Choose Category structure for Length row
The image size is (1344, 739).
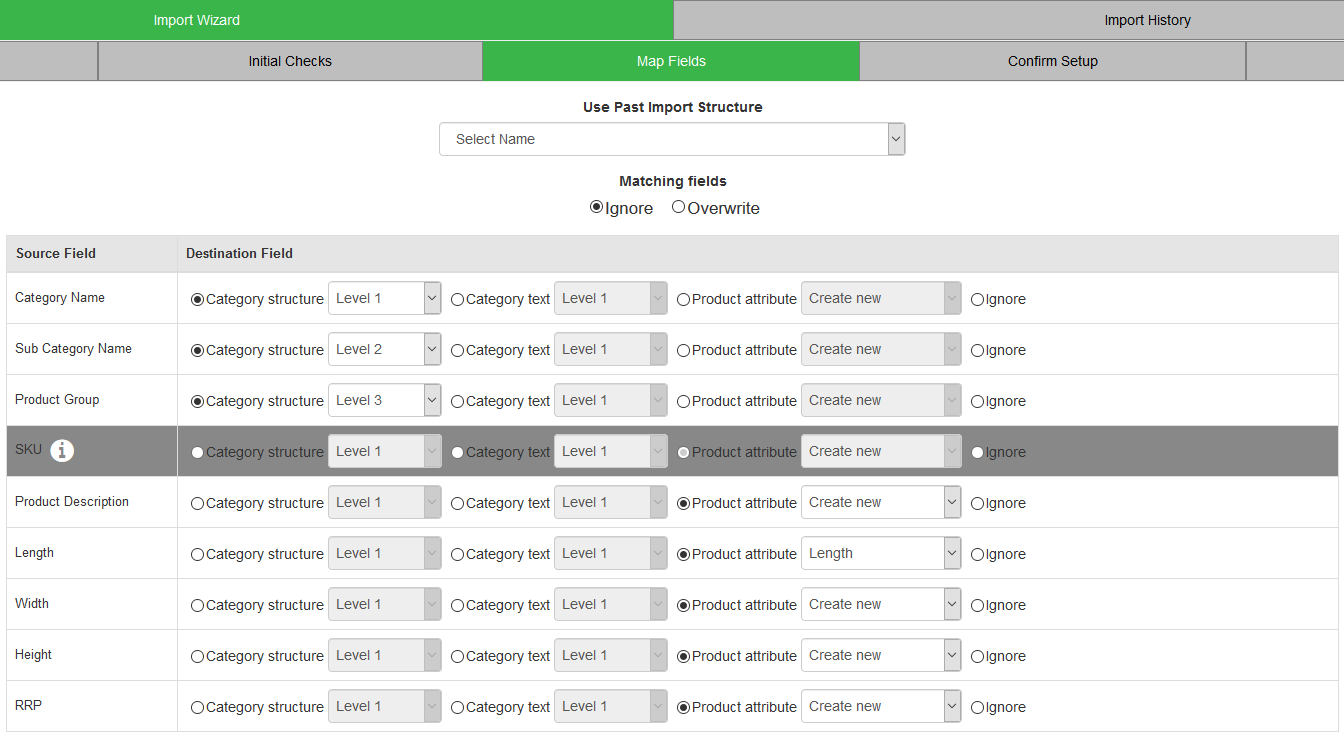coord(198,554)
